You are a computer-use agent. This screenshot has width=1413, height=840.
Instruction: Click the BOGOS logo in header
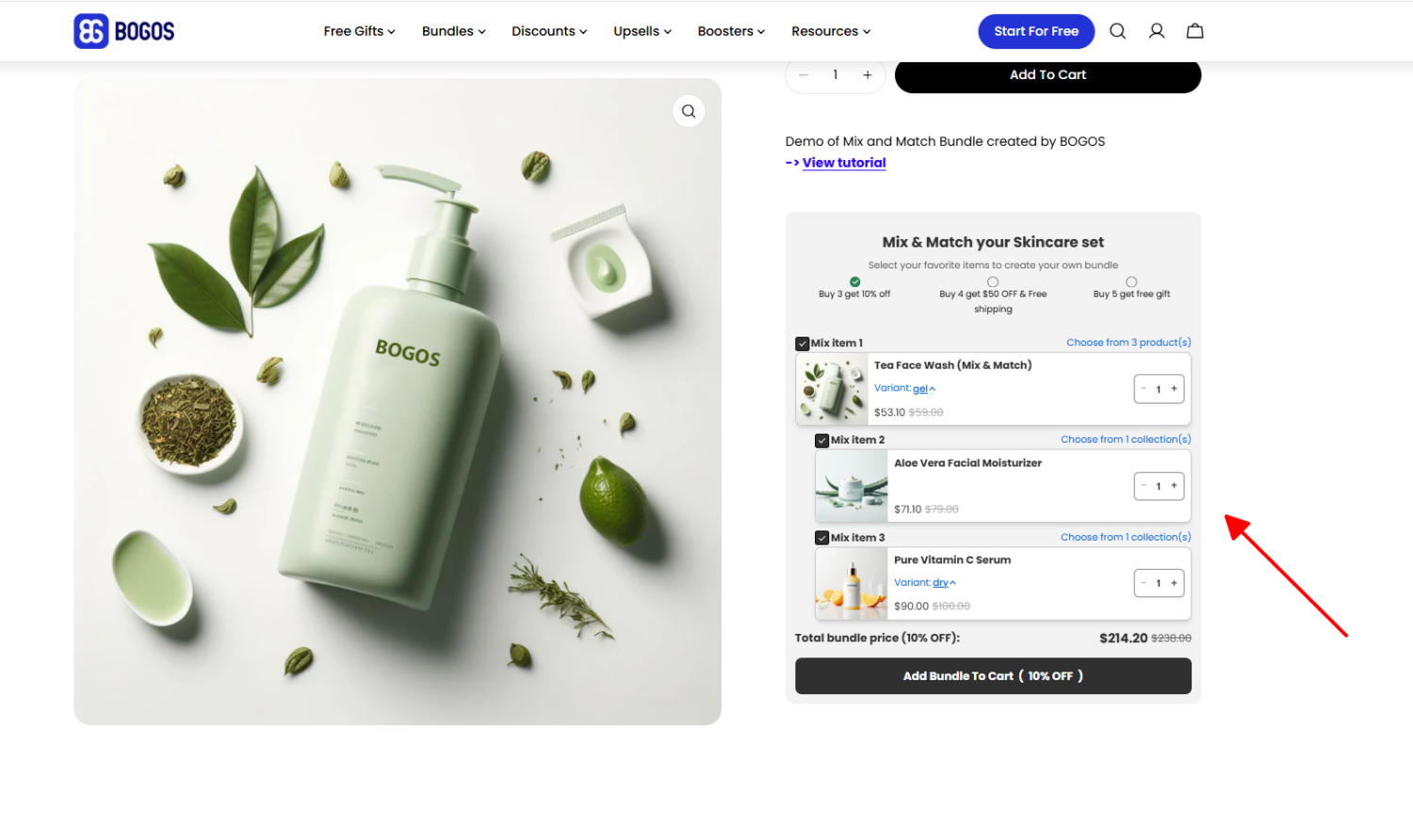click(x=124, y=31)
